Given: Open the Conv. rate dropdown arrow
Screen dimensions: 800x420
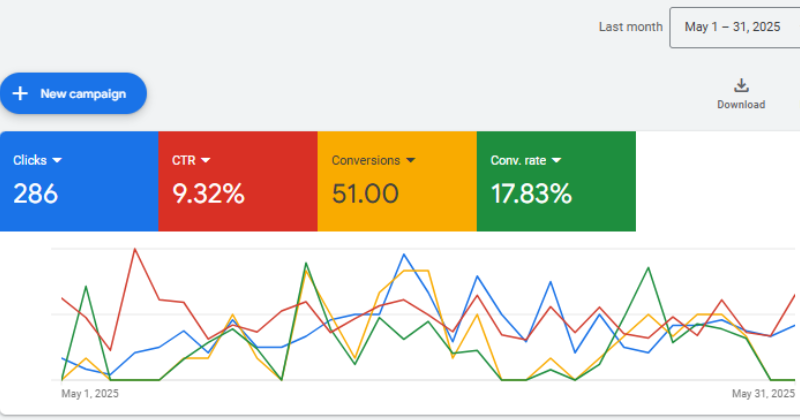Looking at the screenshot, I should 556,160.
